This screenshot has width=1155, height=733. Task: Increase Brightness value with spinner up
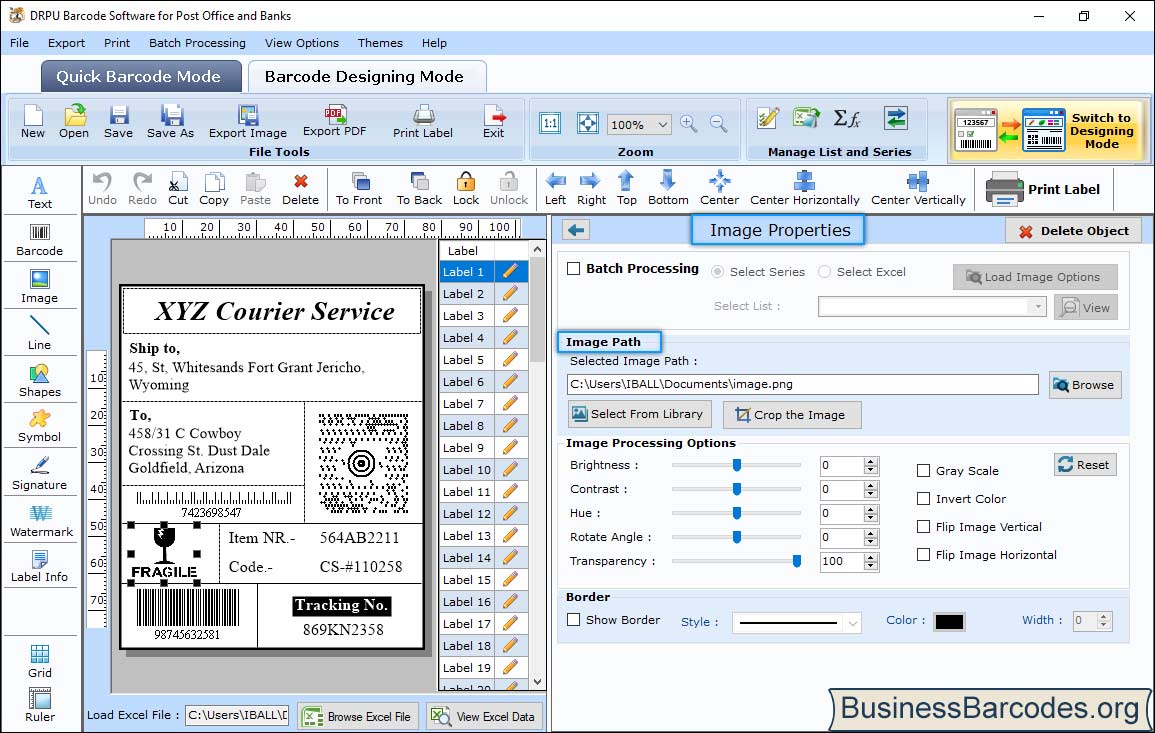click(871, 461)
